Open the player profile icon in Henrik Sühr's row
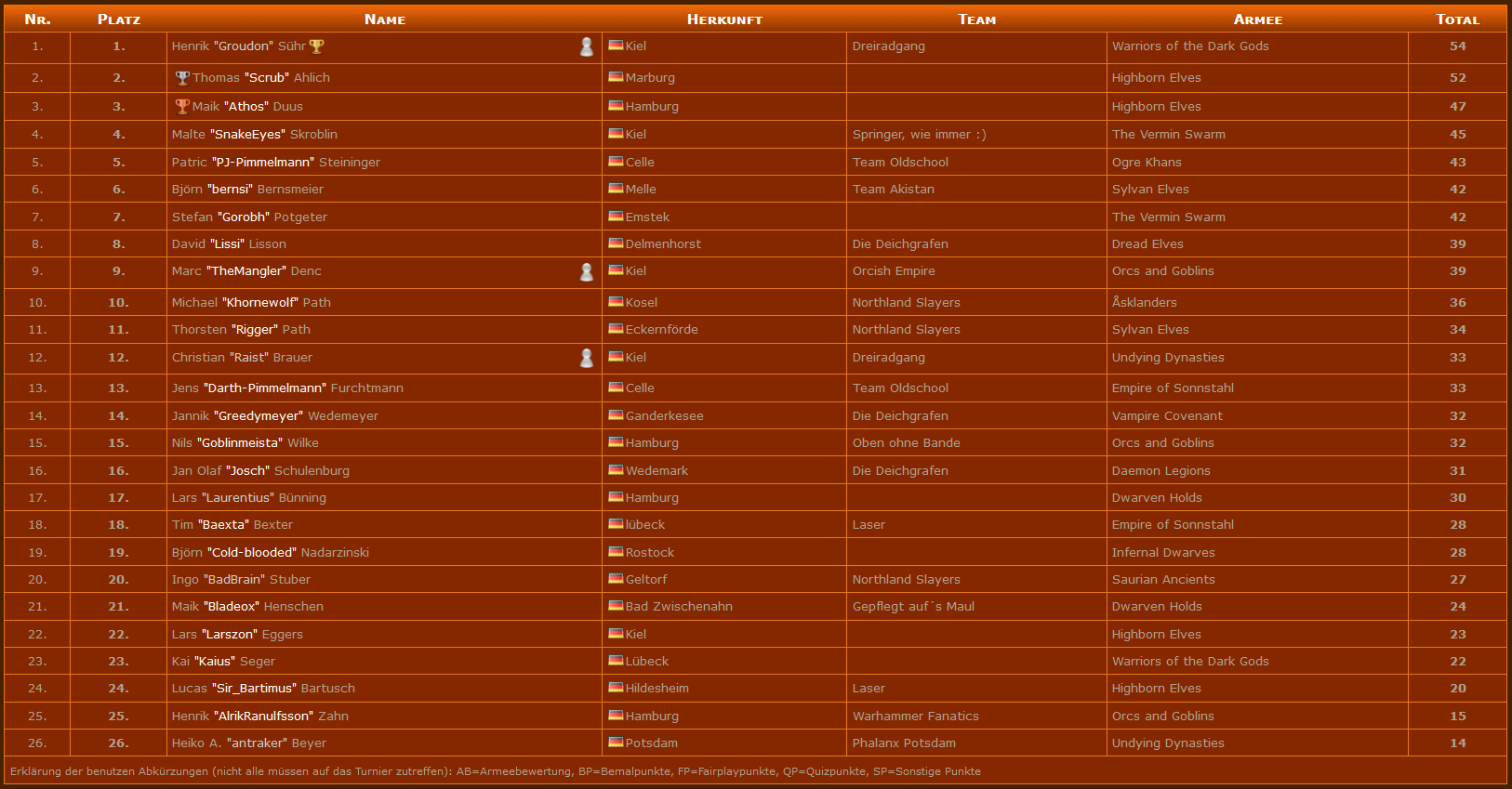Screen dimensions: 1512x789 pyautogui.click(x=587, y=46)
